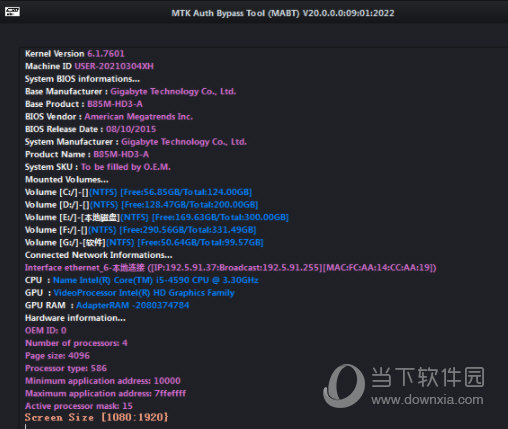508x429 pixels.
Task: Select Volume C:/ free space line
Action: (138, 192)
